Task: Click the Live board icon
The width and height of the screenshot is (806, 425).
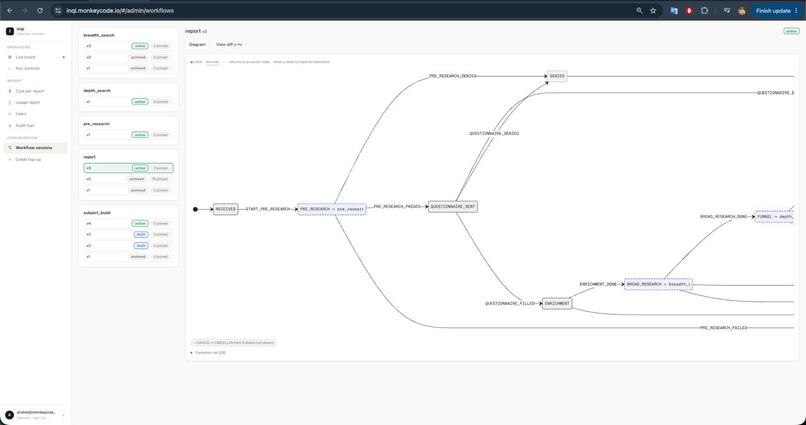Action: click(10, 57)
